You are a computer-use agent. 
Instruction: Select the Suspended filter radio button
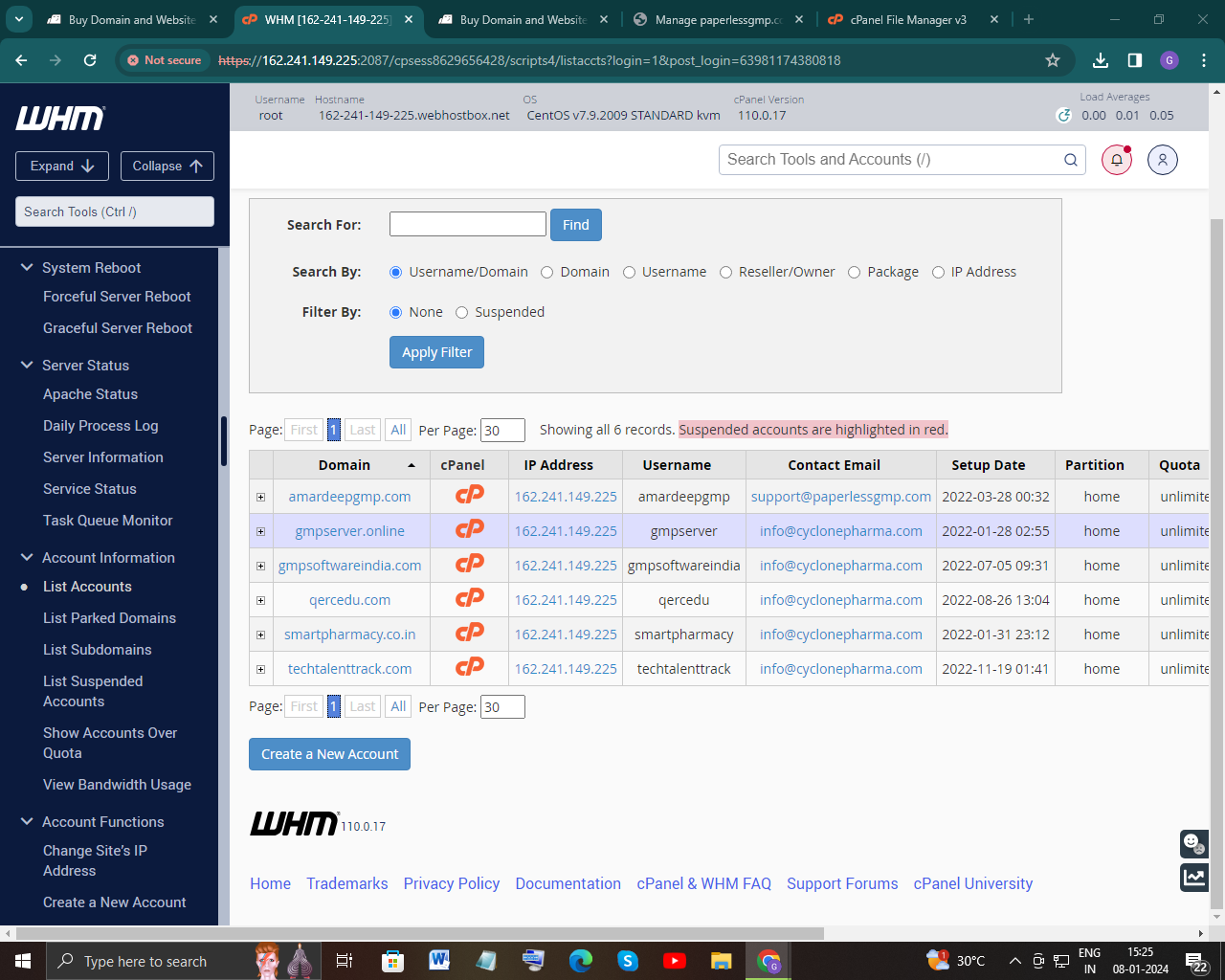461,312
